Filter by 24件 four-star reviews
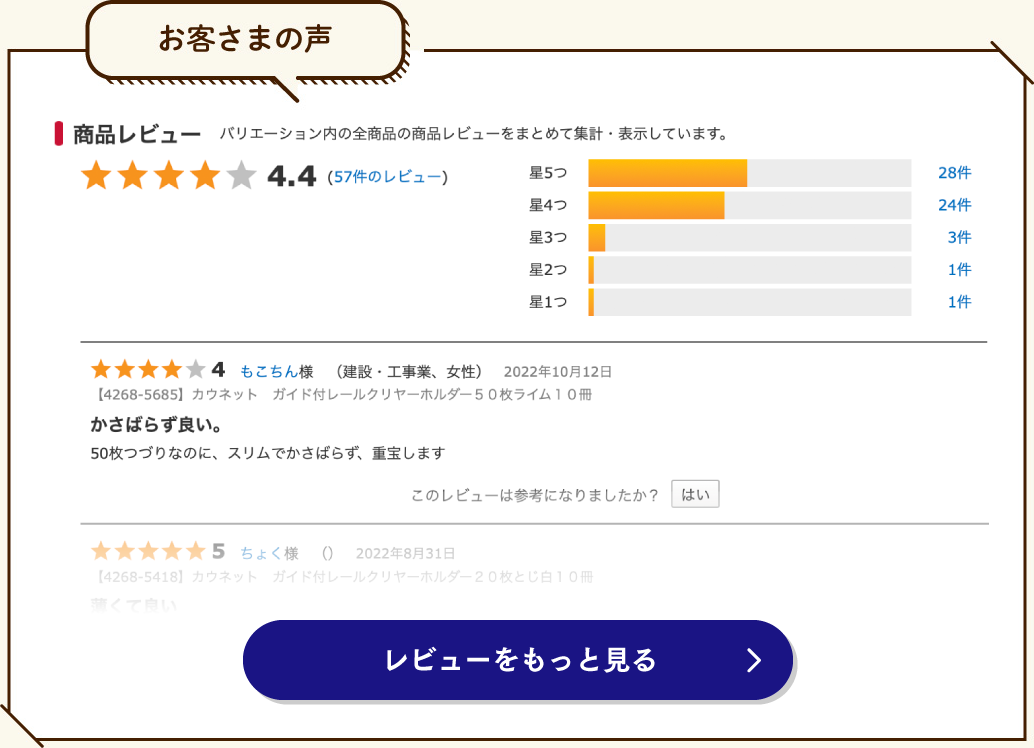Viewport: 1034px width, 748px height. (x=954, y=205)
